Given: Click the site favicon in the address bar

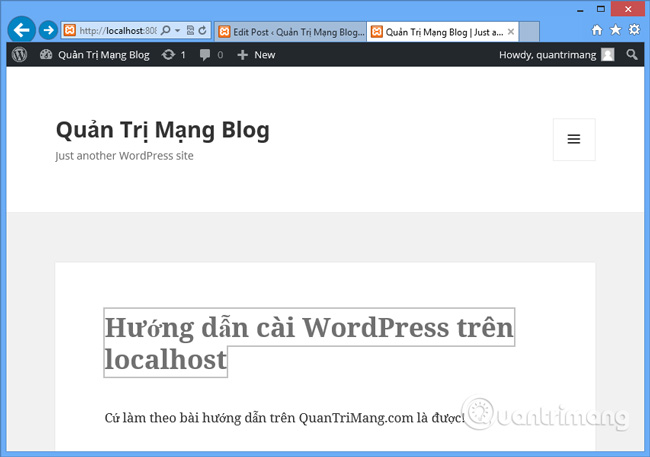Looking at the screenshot, I should (70, 30).
